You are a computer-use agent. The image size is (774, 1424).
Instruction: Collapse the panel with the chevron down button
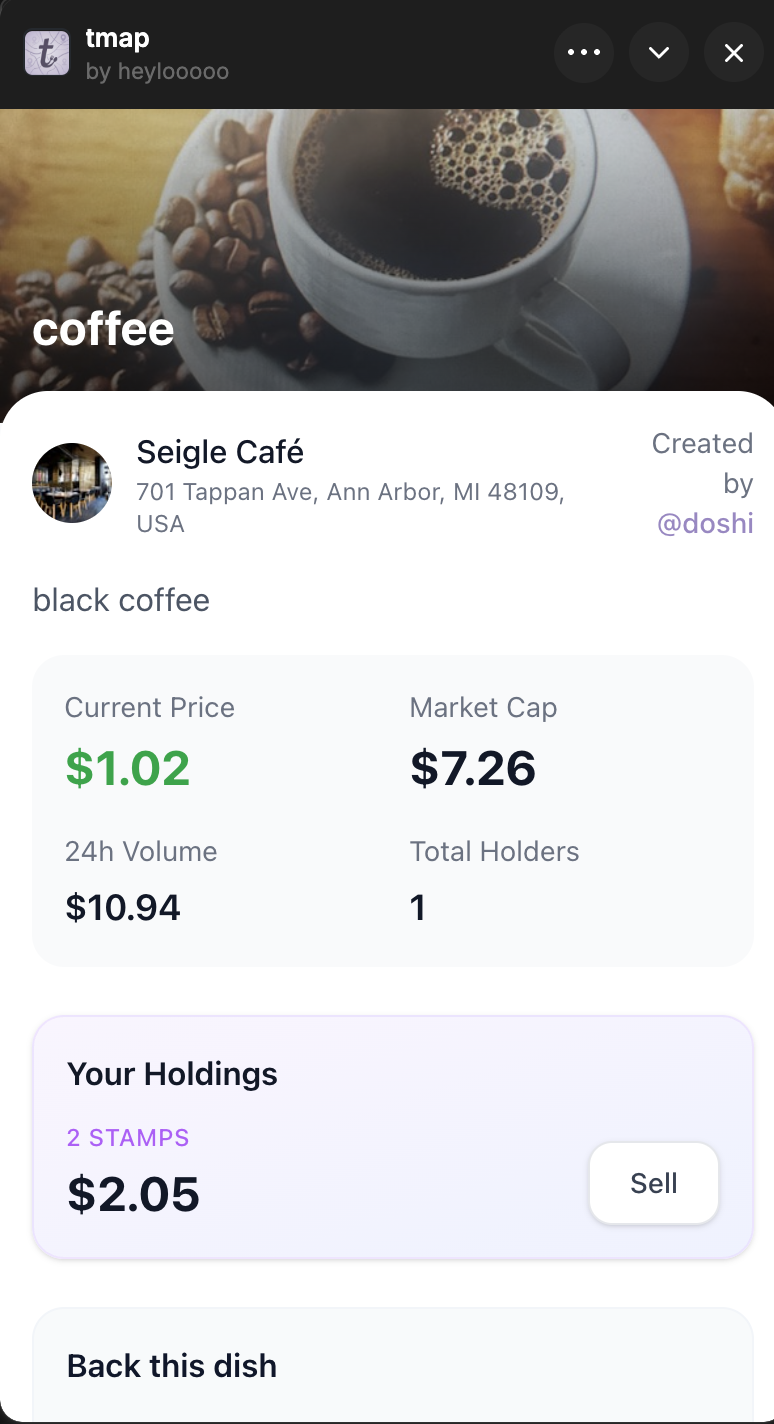tap(659, 53)
